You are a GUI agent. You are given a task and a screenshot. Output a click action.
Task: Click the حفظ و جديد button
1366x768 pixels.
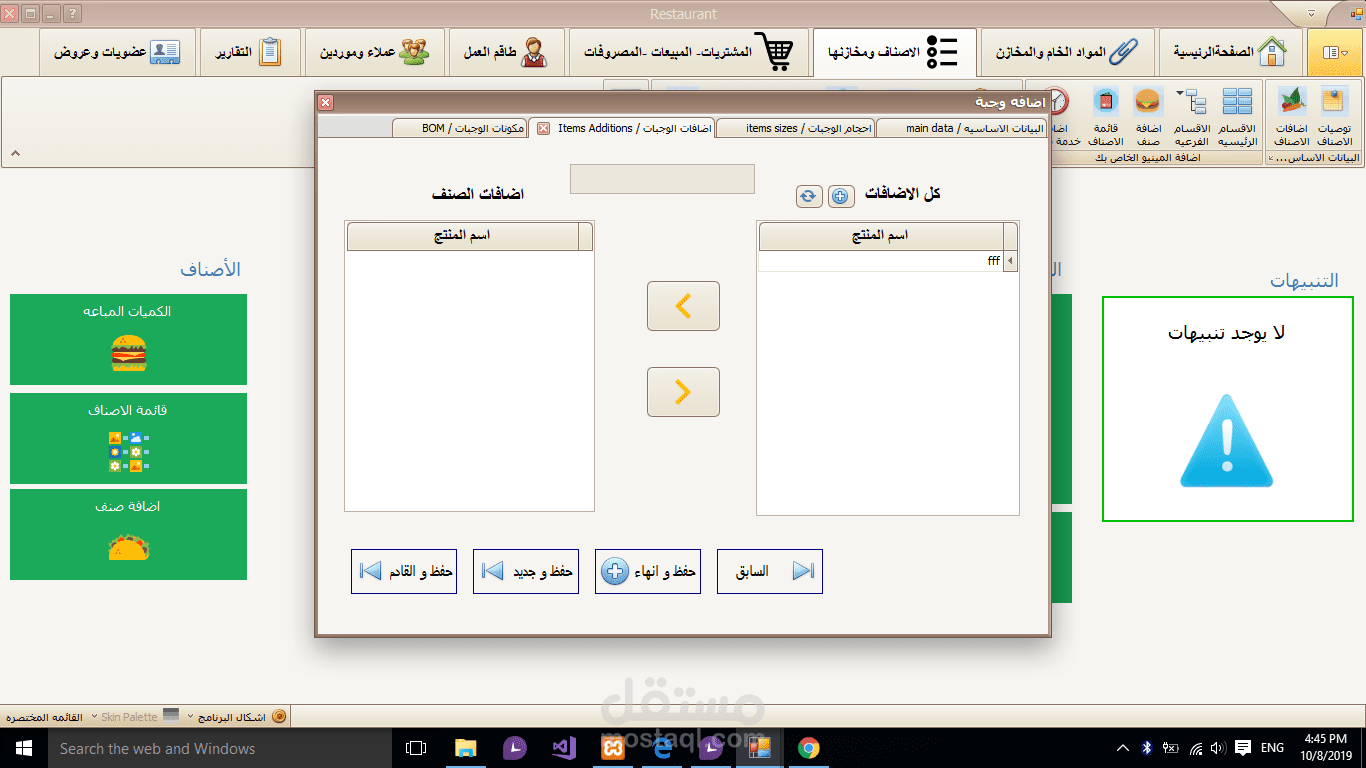(x=526, y=572)
